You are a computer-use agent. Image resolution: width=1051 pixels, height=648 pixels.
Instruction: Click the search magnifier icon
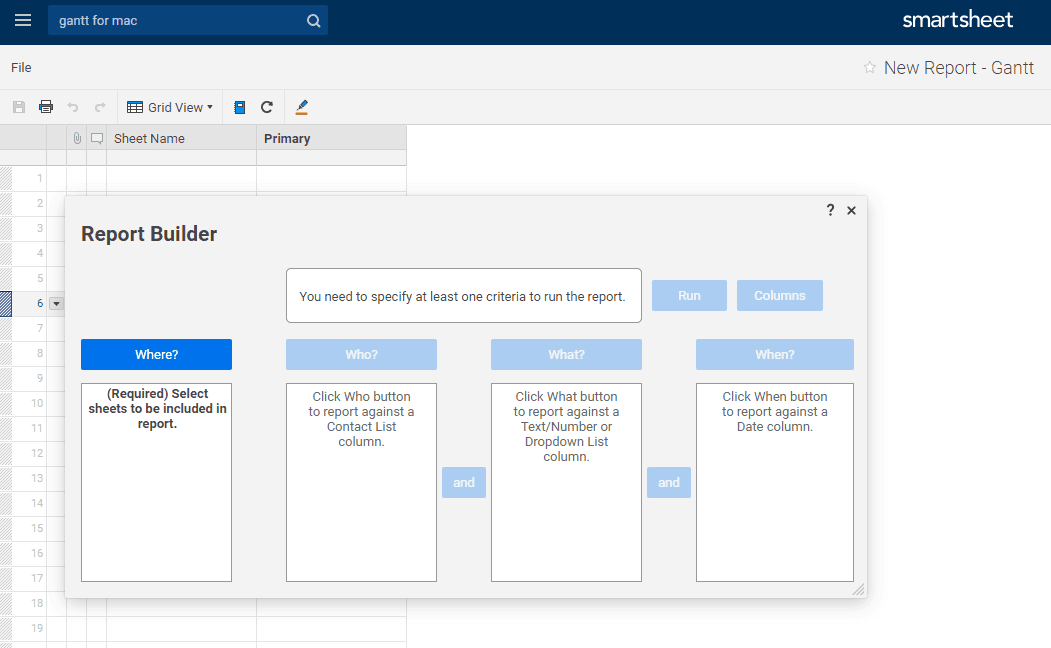(x=313, y=21)
